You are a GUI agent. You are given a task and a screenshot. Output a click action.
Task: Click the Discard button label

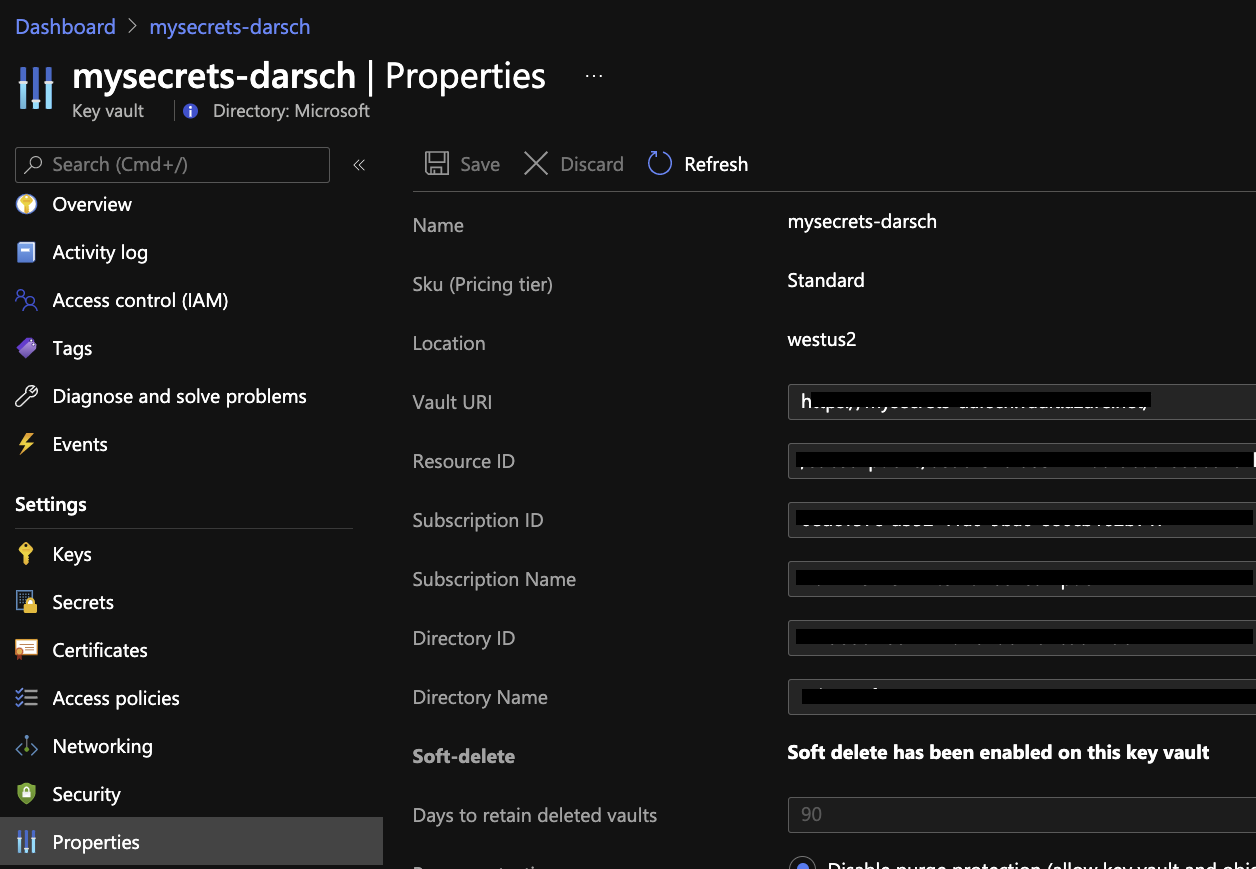[x=592, y=164]
